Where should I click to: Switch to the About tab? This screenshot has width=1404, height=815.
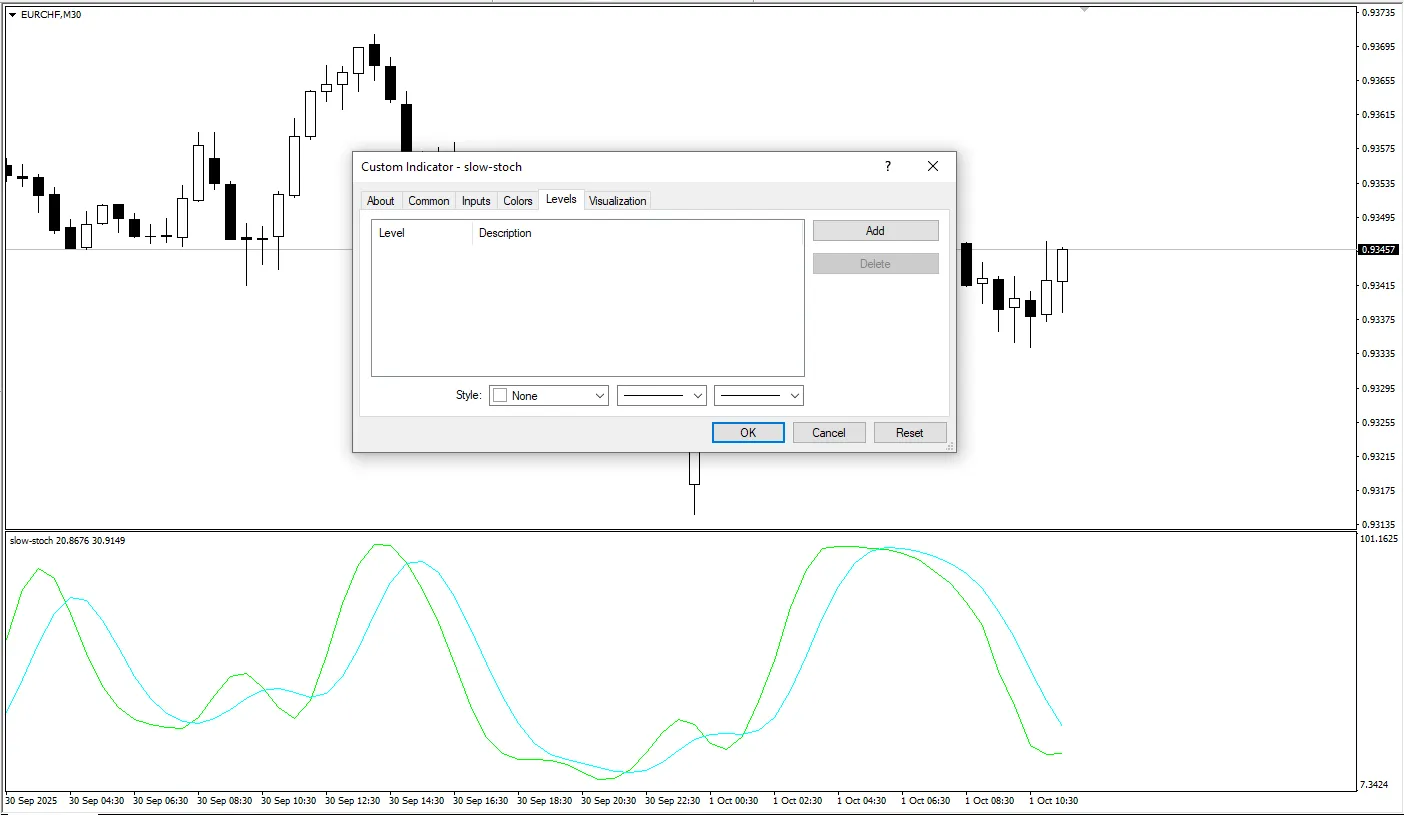[380, 201]
